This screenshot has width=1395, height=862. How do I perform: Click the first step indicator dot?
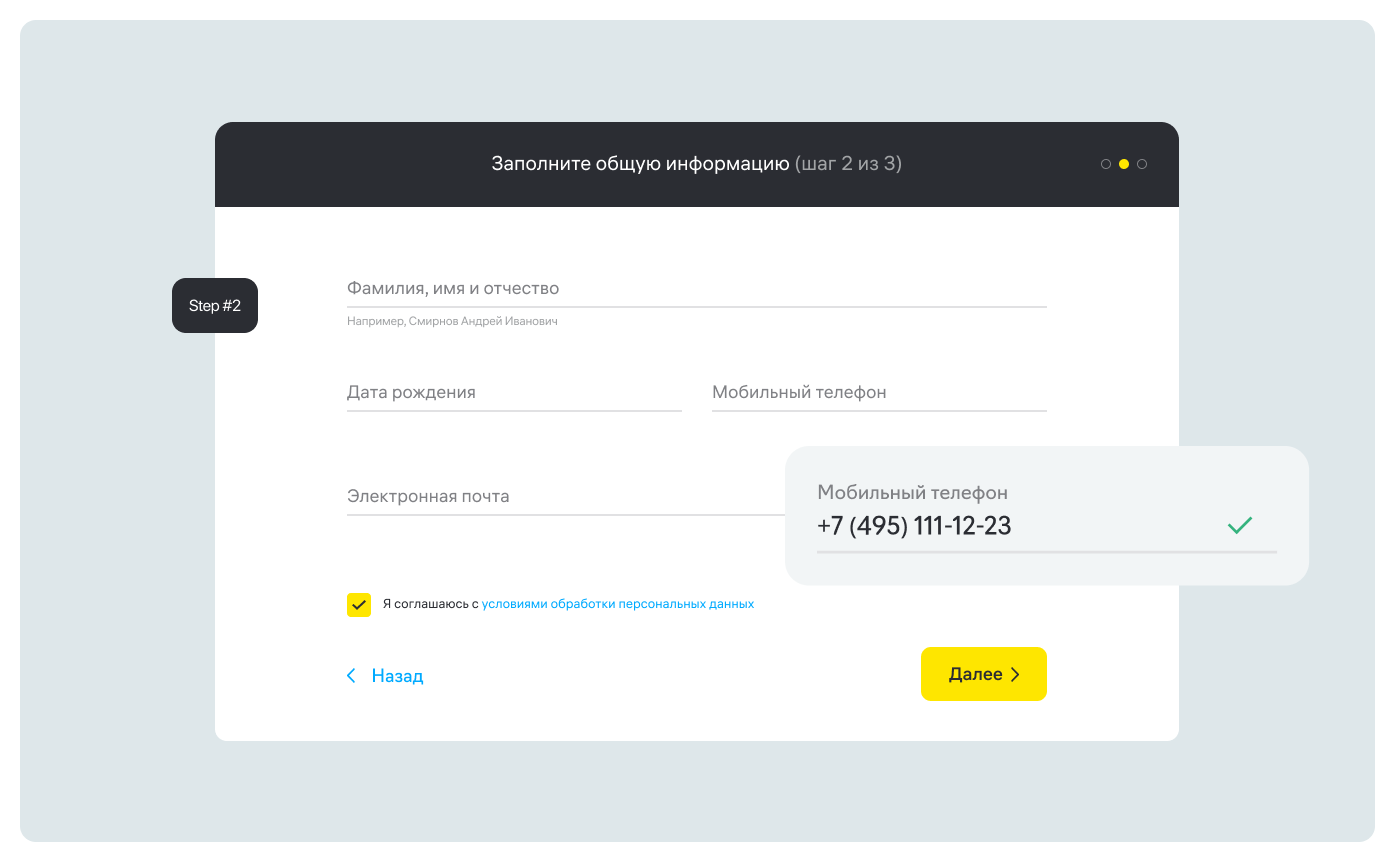click(1105, 164)
